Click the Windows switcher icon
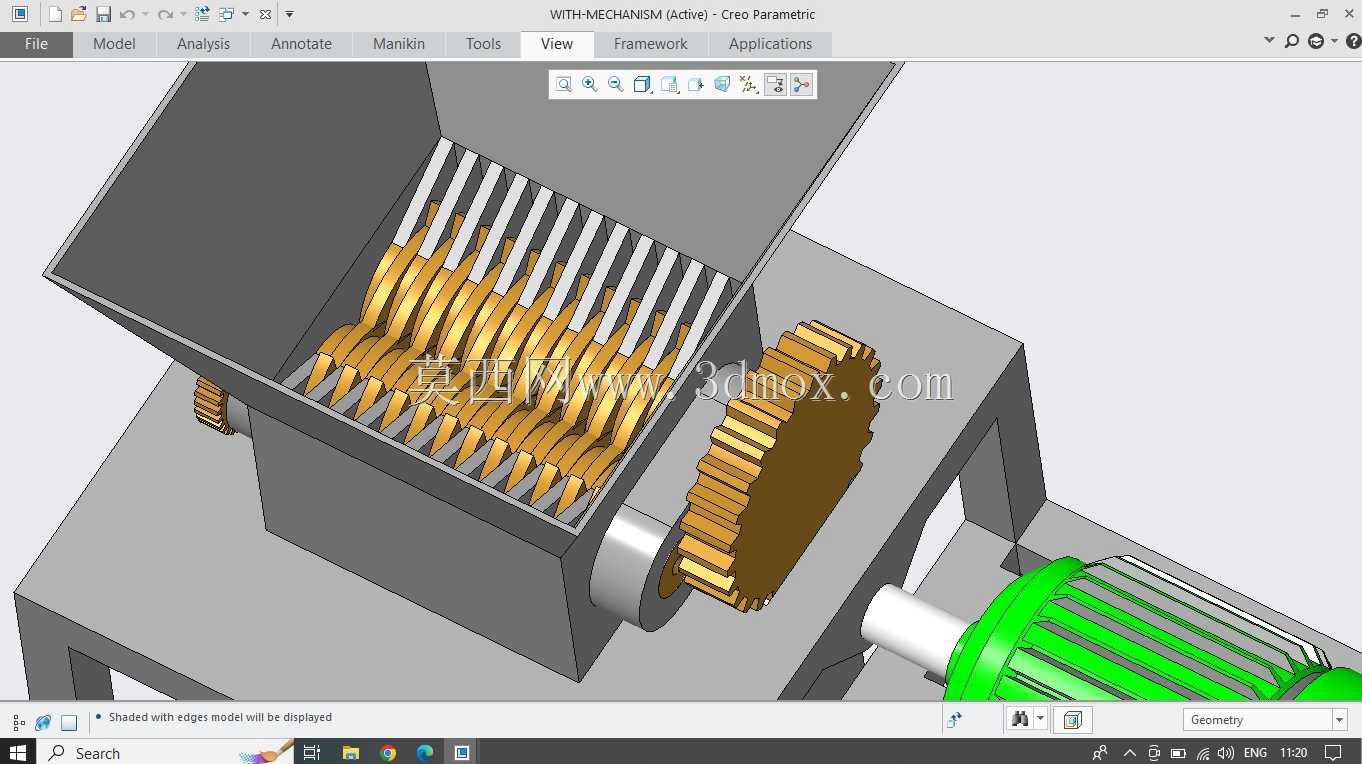 pyautogui.click(x=227, y=14)
